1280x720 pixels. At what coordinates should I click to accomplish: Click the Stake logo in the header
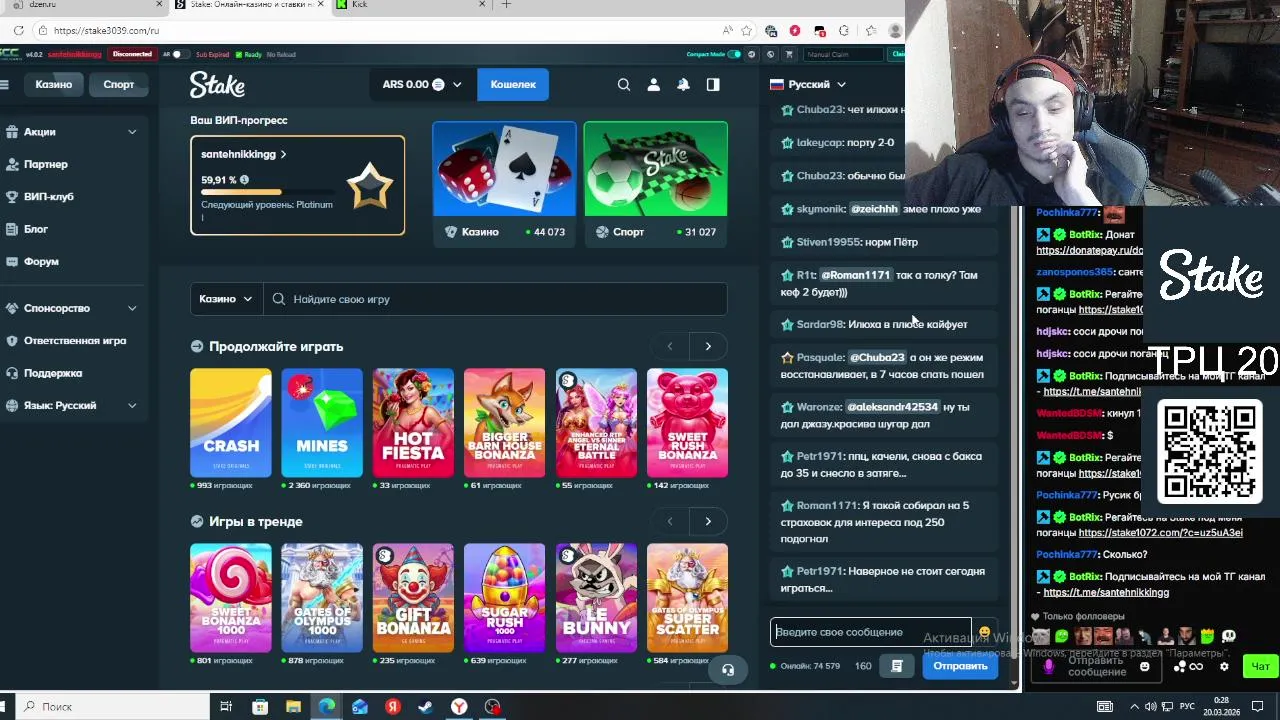(217, 85)
